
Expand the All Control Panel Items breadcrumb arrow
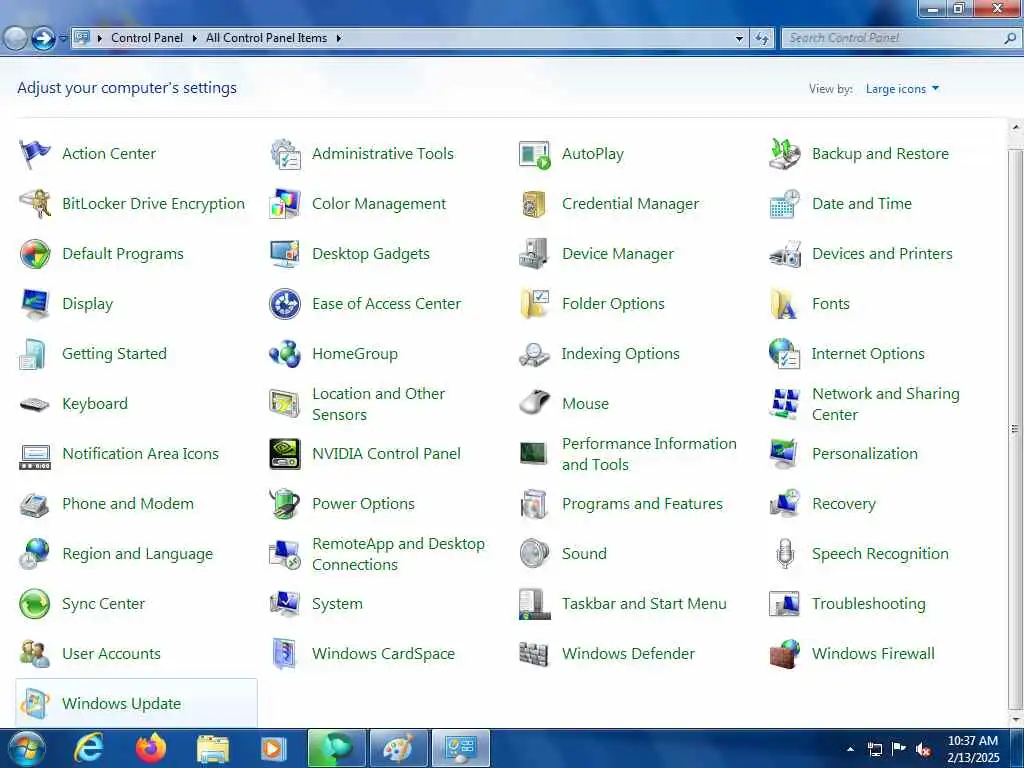click(x=338, y=39)
